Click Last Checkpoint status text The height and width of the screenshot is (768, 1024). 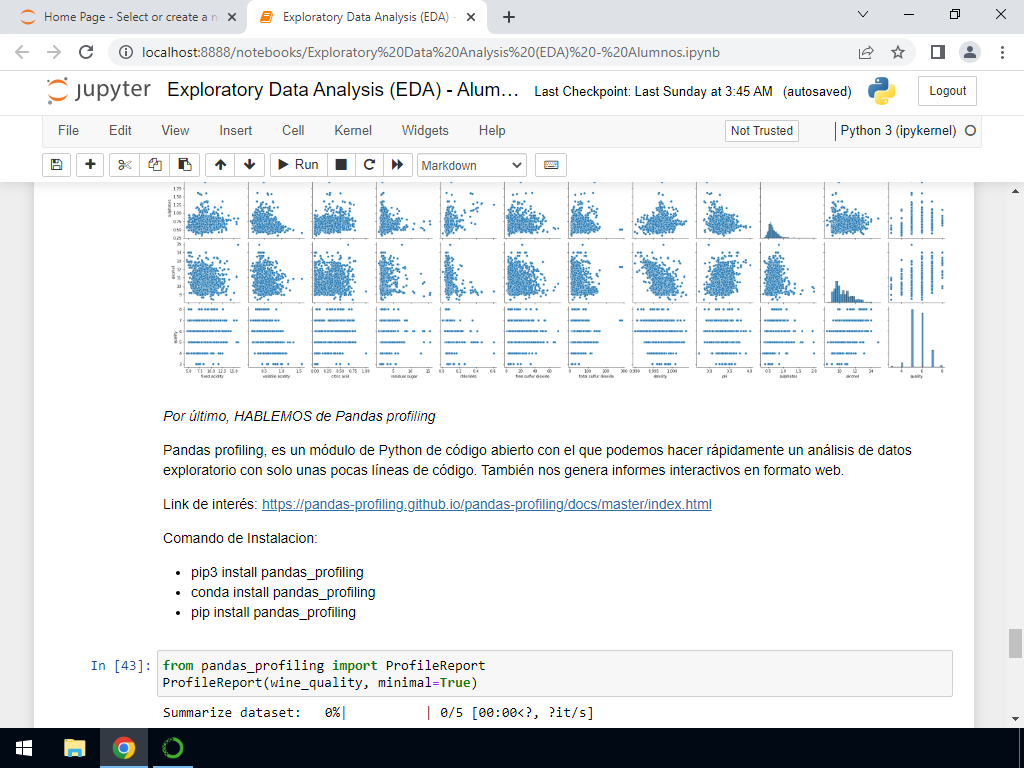[x=653, y=91]
